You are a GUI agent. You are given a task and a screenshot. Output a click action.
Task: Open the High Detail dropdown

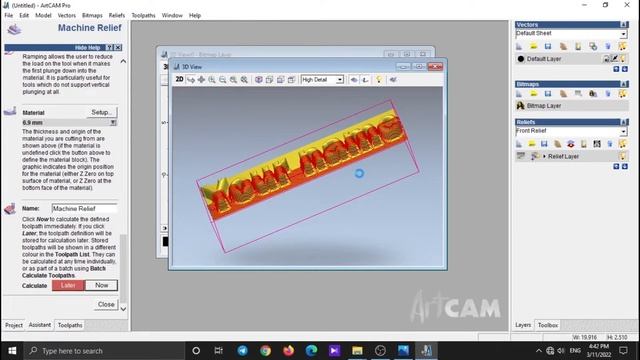click(340, 80)
